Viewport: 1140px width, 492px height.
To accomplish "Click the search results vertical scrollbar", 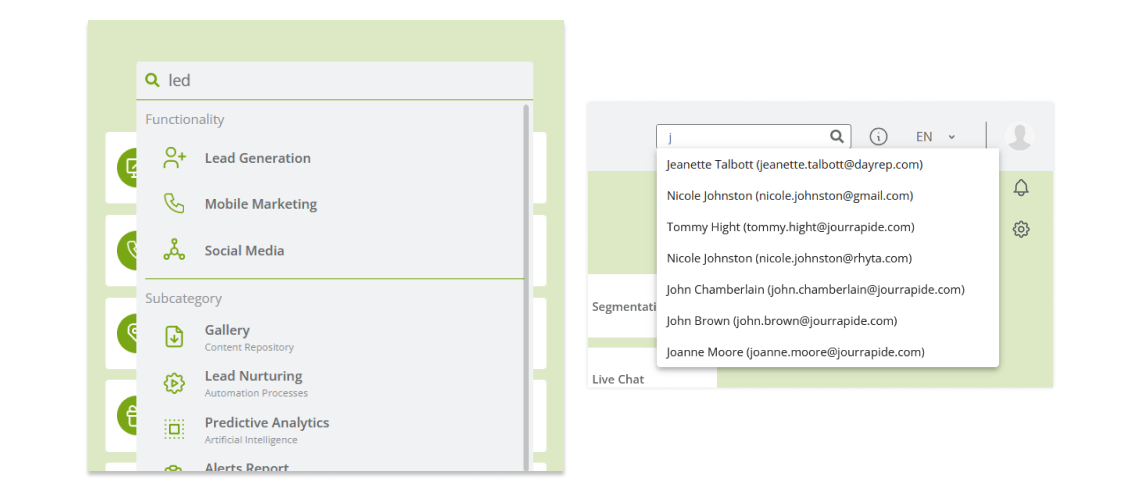I will tap(526, 287).
